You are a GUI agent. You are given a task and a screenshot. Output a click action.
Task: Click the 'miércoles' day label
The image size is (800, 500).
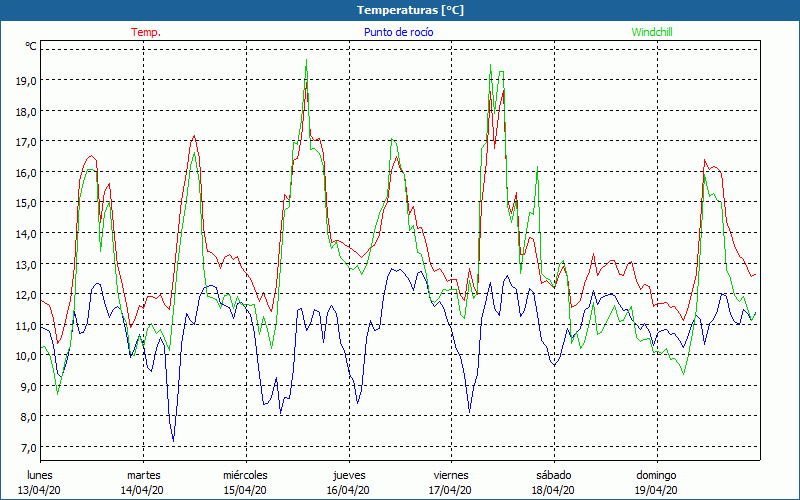pos(245,475)
